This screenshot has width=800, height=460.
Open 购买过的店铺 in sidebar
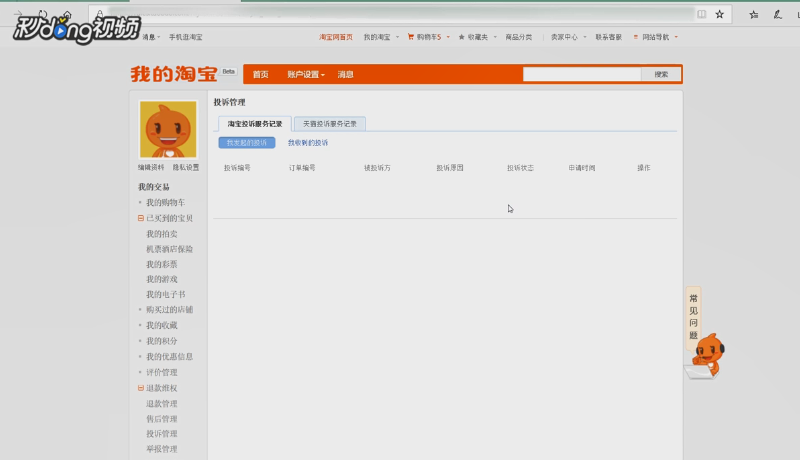click(169, 310)
